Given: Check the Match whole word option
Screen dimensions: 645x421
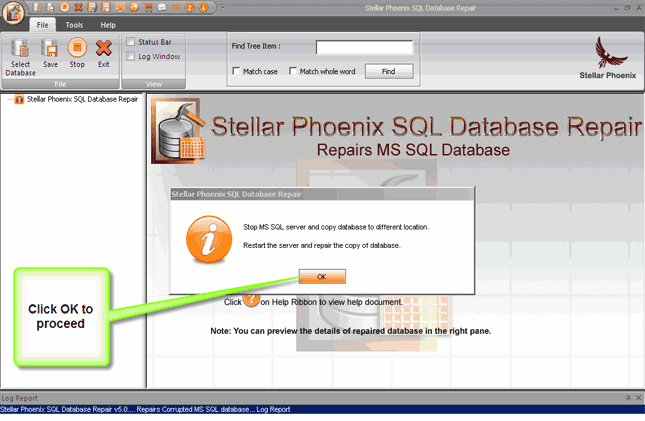Looking at the screenshot, I should coord(293,71).
